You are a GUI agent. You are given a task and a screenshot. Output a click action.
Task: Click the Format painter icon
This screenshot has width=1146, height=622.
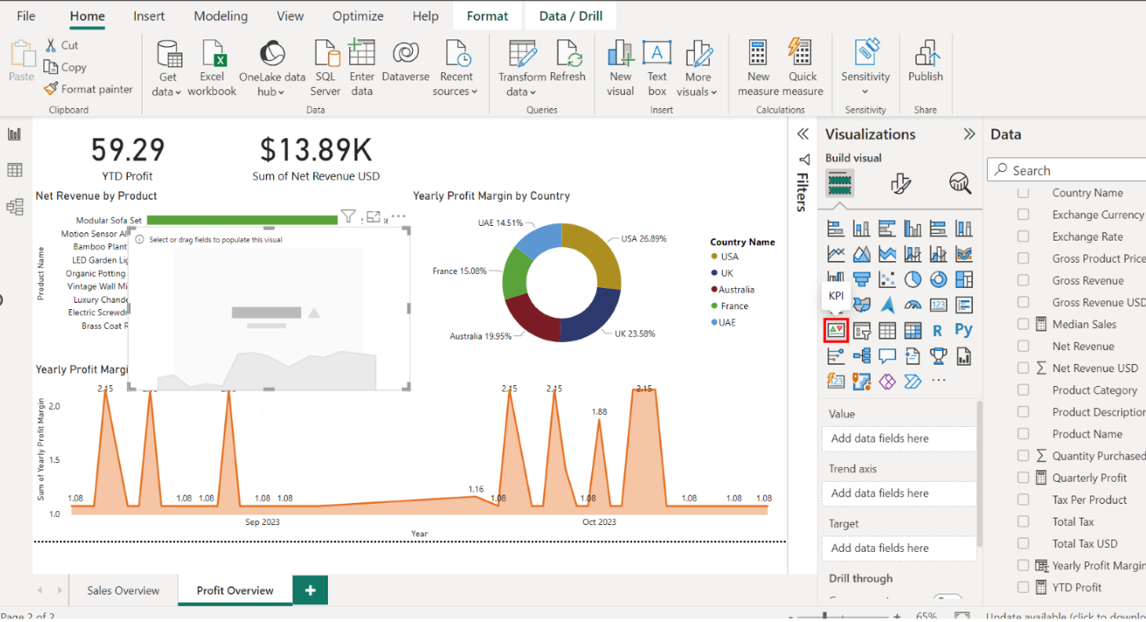51,89
